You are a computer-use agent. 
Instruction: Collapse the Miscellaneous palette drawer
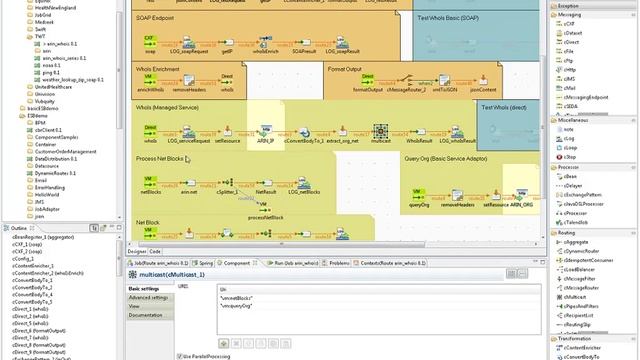(x=594, y=120)
